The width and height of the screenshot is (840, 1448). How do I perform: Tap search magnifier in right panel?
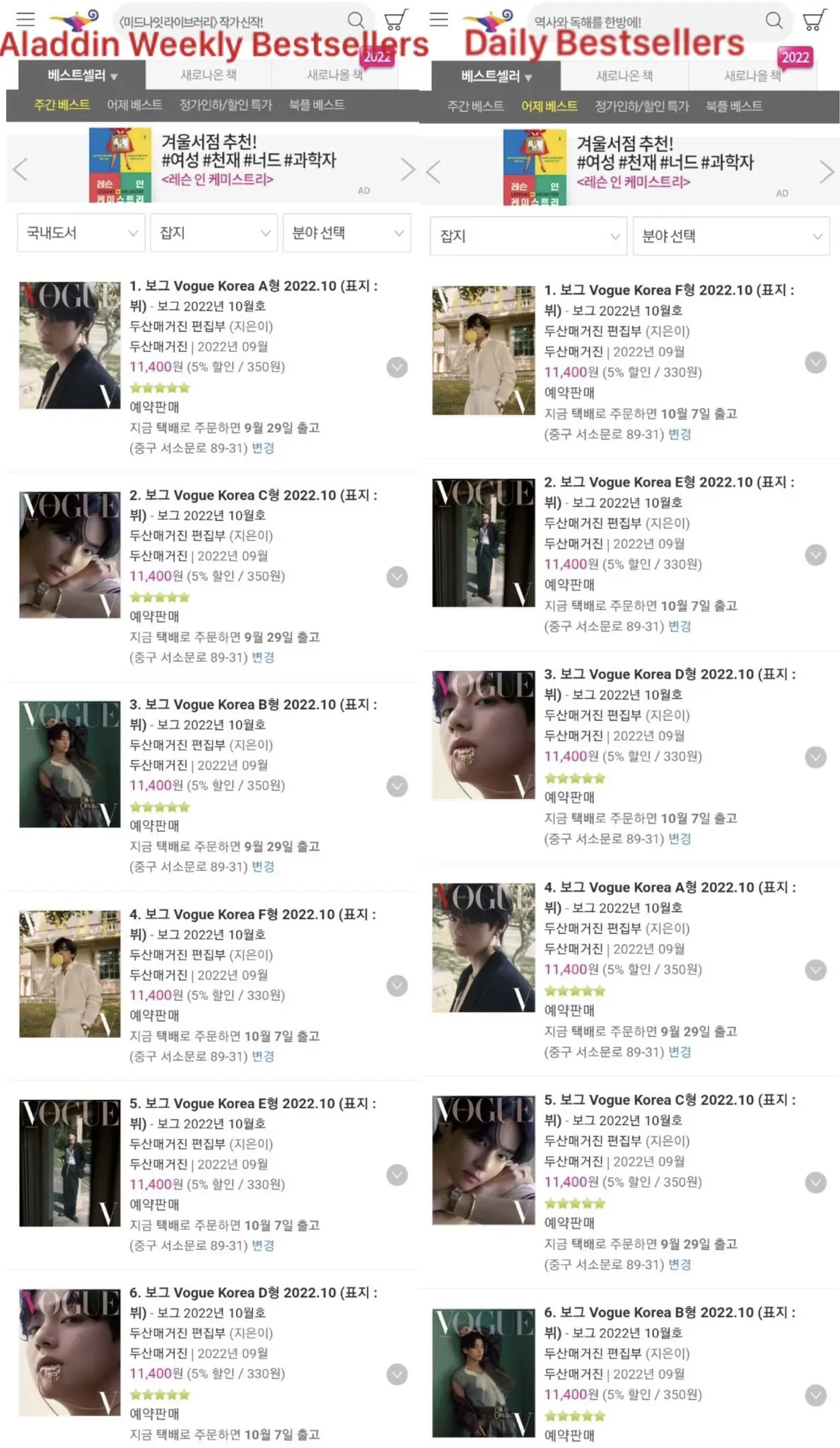pos(774,21)
